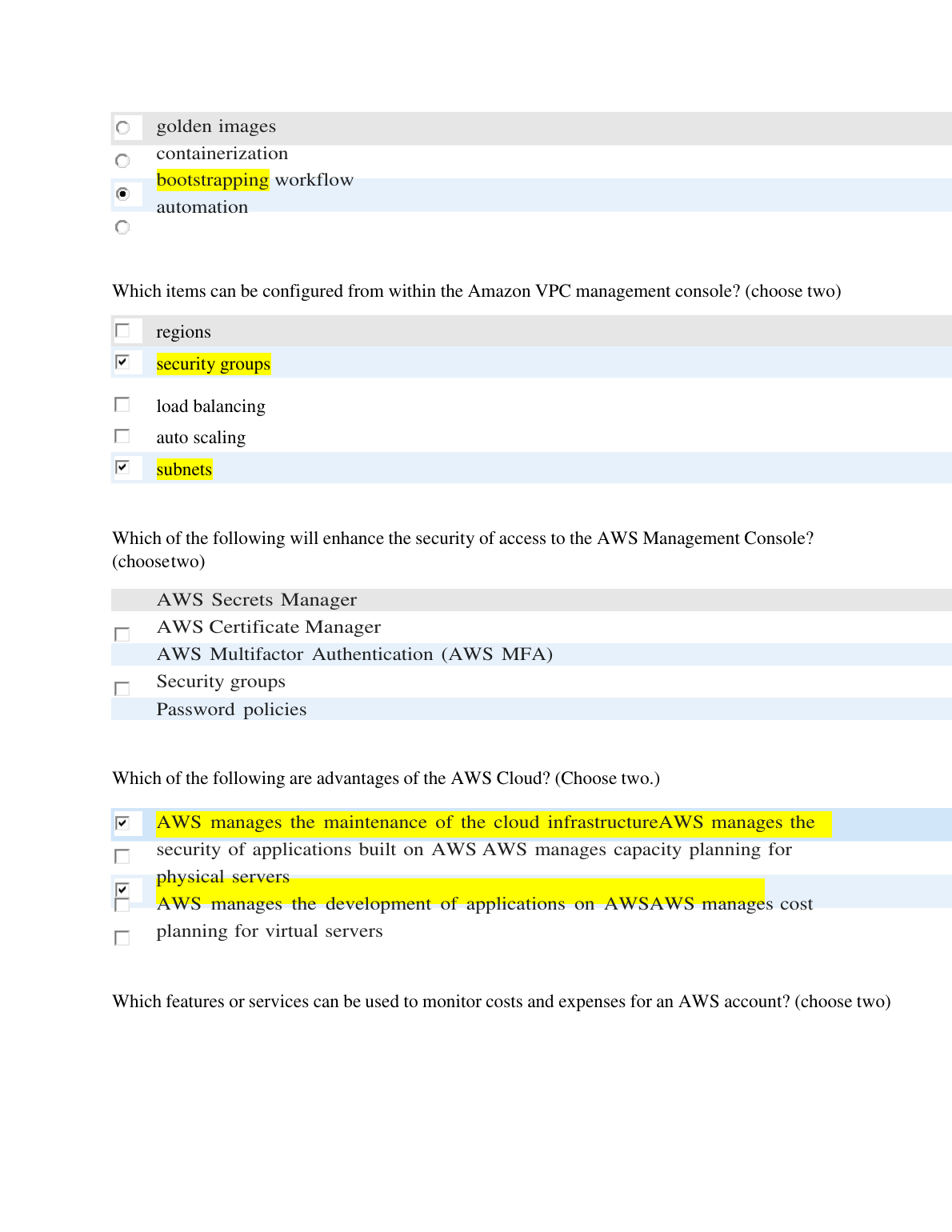Viewport: 952px width, 1232px height.
Task: Click the highlighted word "bootstrapping"
Action: coord(212,180)
